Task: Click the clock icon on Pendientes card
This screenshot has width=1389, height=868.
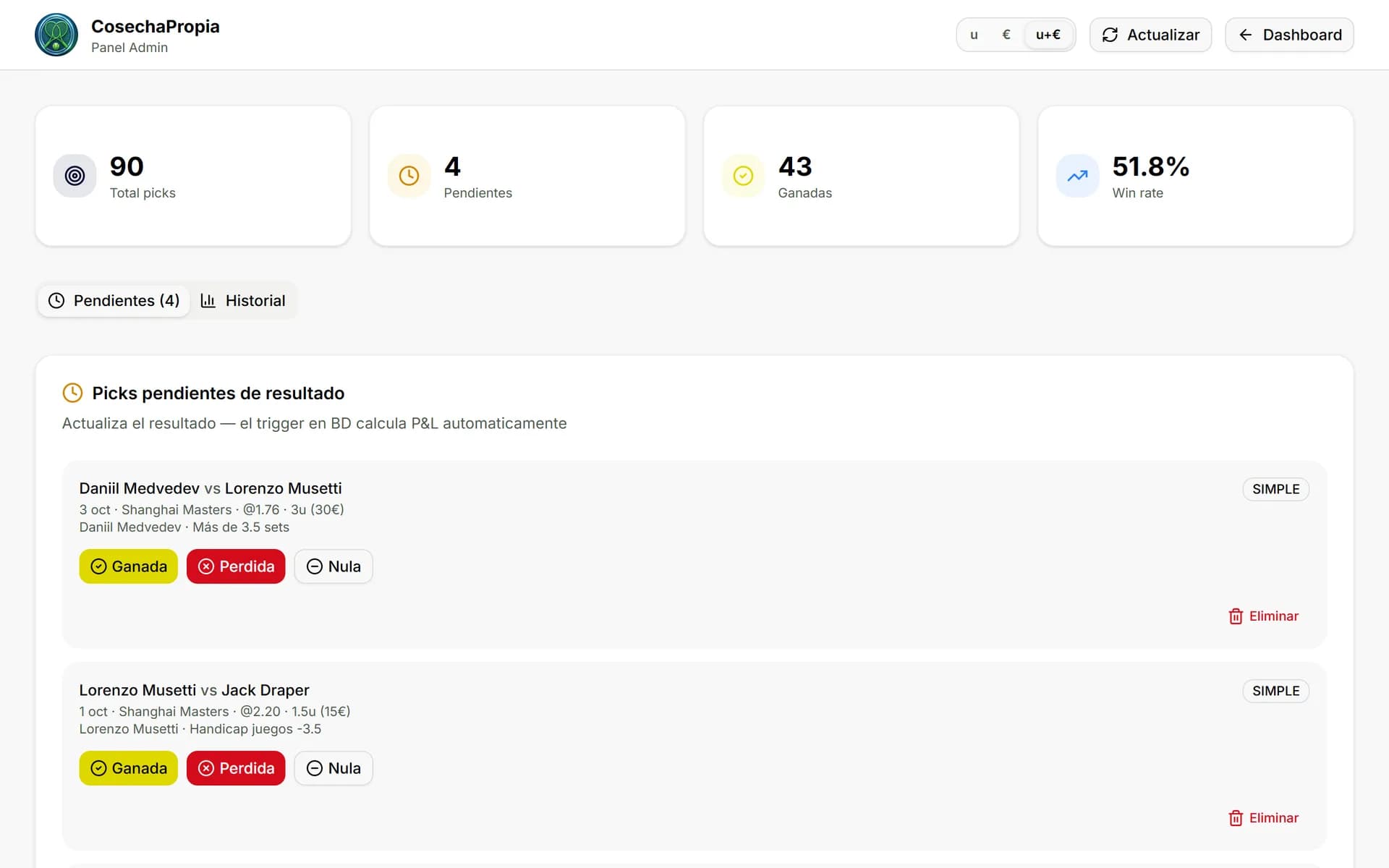Action: [x=409, y=176]
